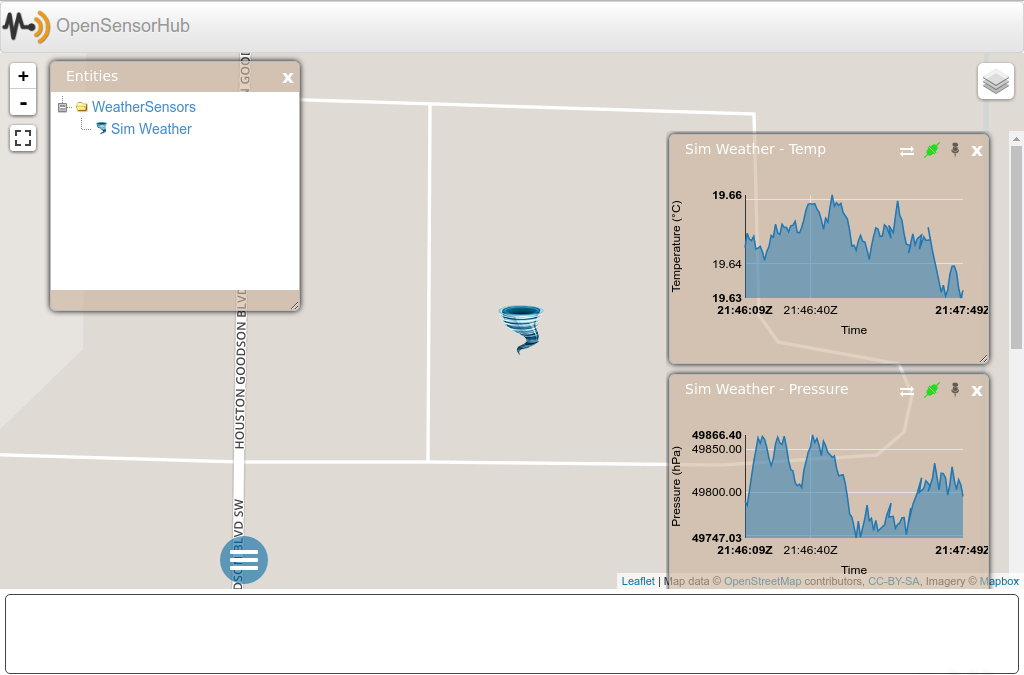Toggle the Temp panel connection plug
The height and width of the screenshot is (675, 1024).
click(x=932, y=150)
